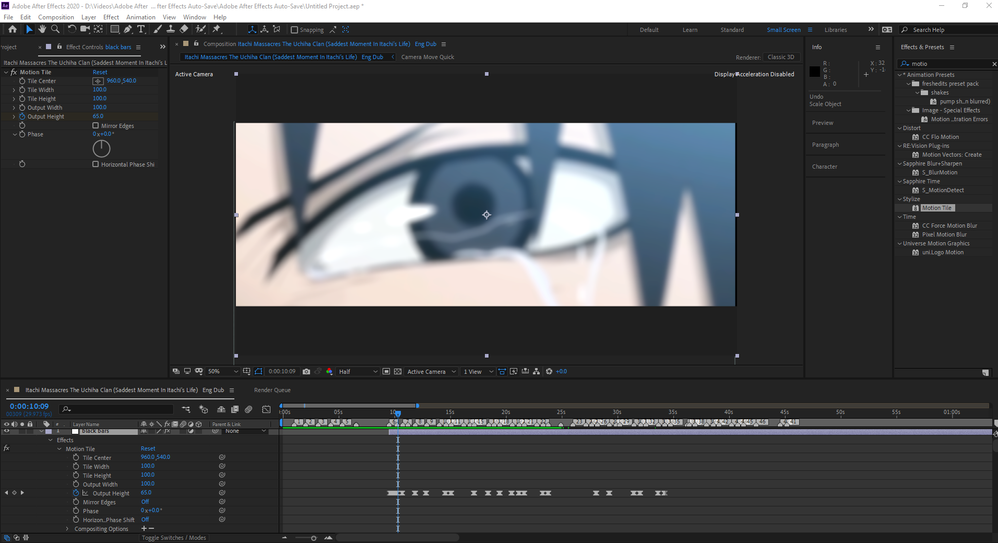The height and width of the screenshot is (543, 998).
Task: Click Motion Tile preset icon in Effects panel
Action: [915, 208]
